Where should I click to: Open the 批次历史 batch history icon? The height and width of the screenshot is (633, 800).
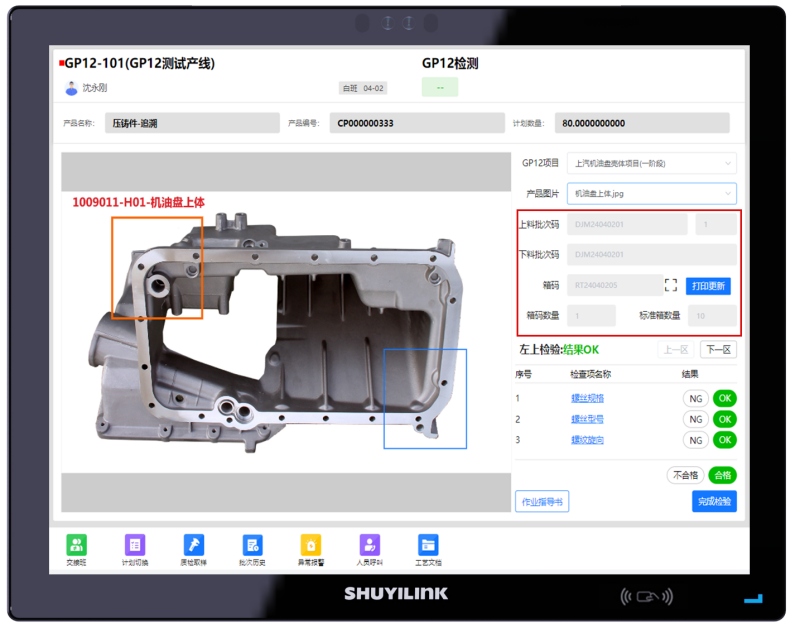(252, 545)
